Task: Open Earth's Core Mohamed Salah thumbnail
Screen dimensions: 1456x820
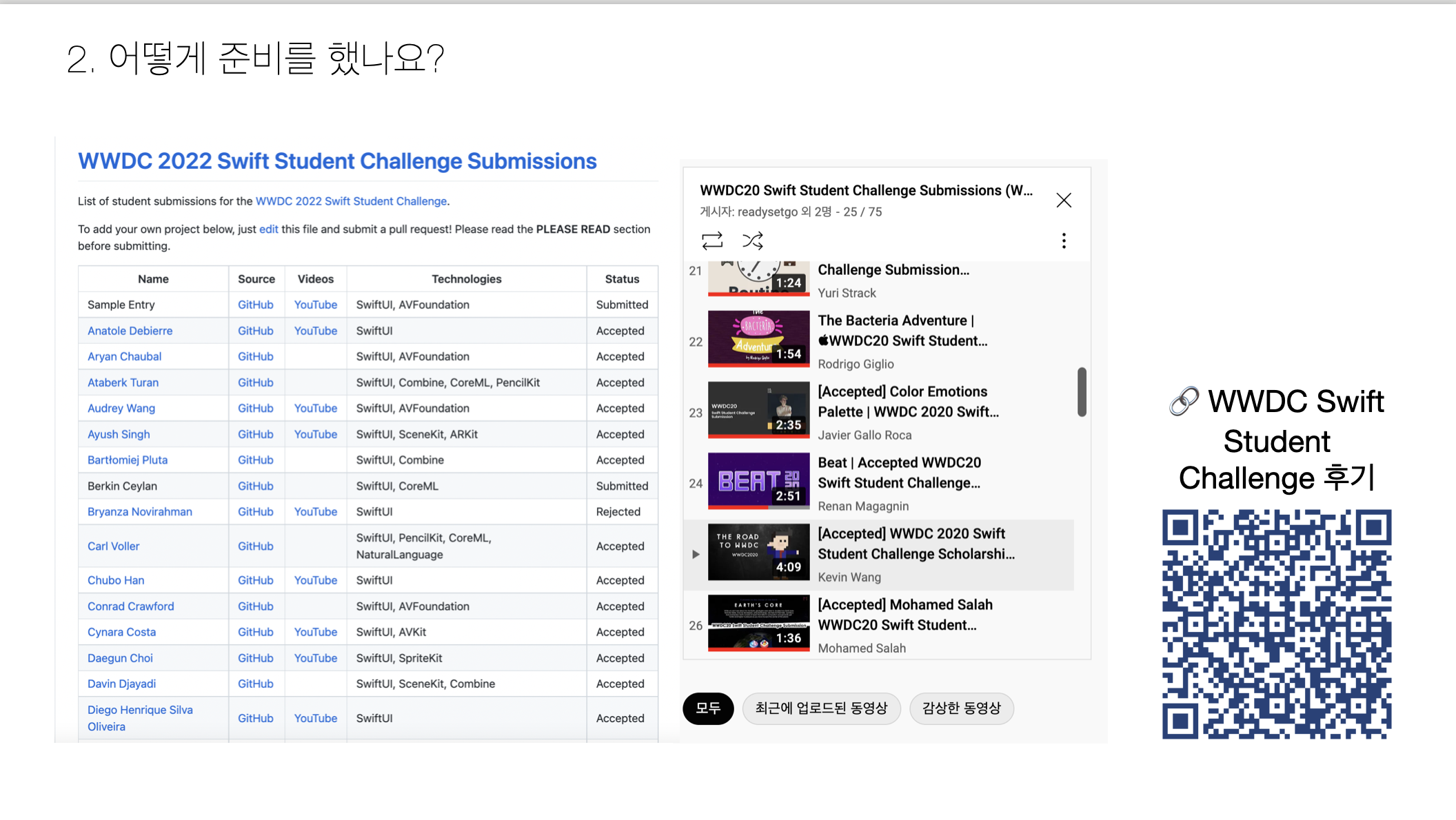Action: 758,622
